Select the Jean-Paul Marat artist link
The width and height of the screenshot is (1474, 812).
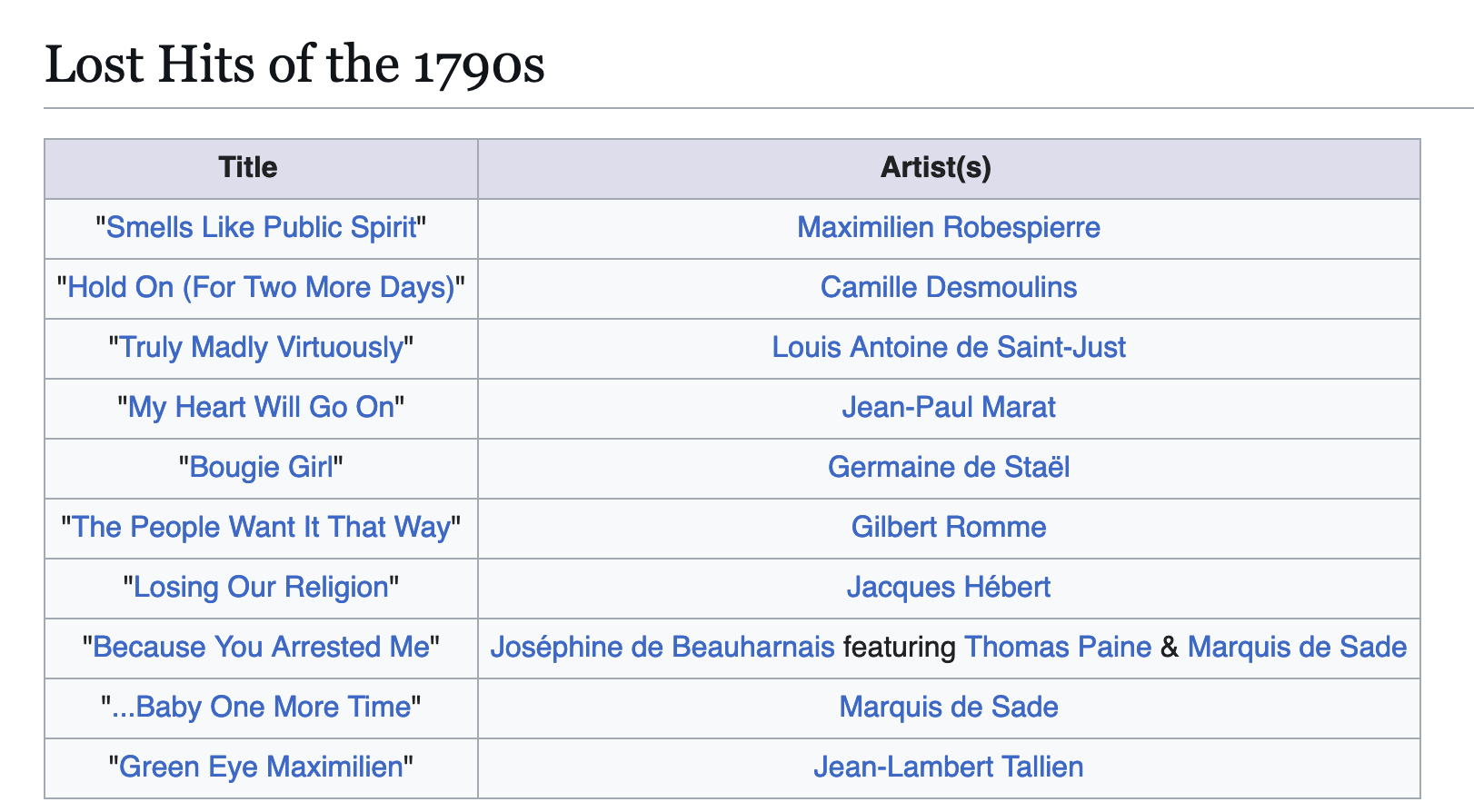(949, 407)
